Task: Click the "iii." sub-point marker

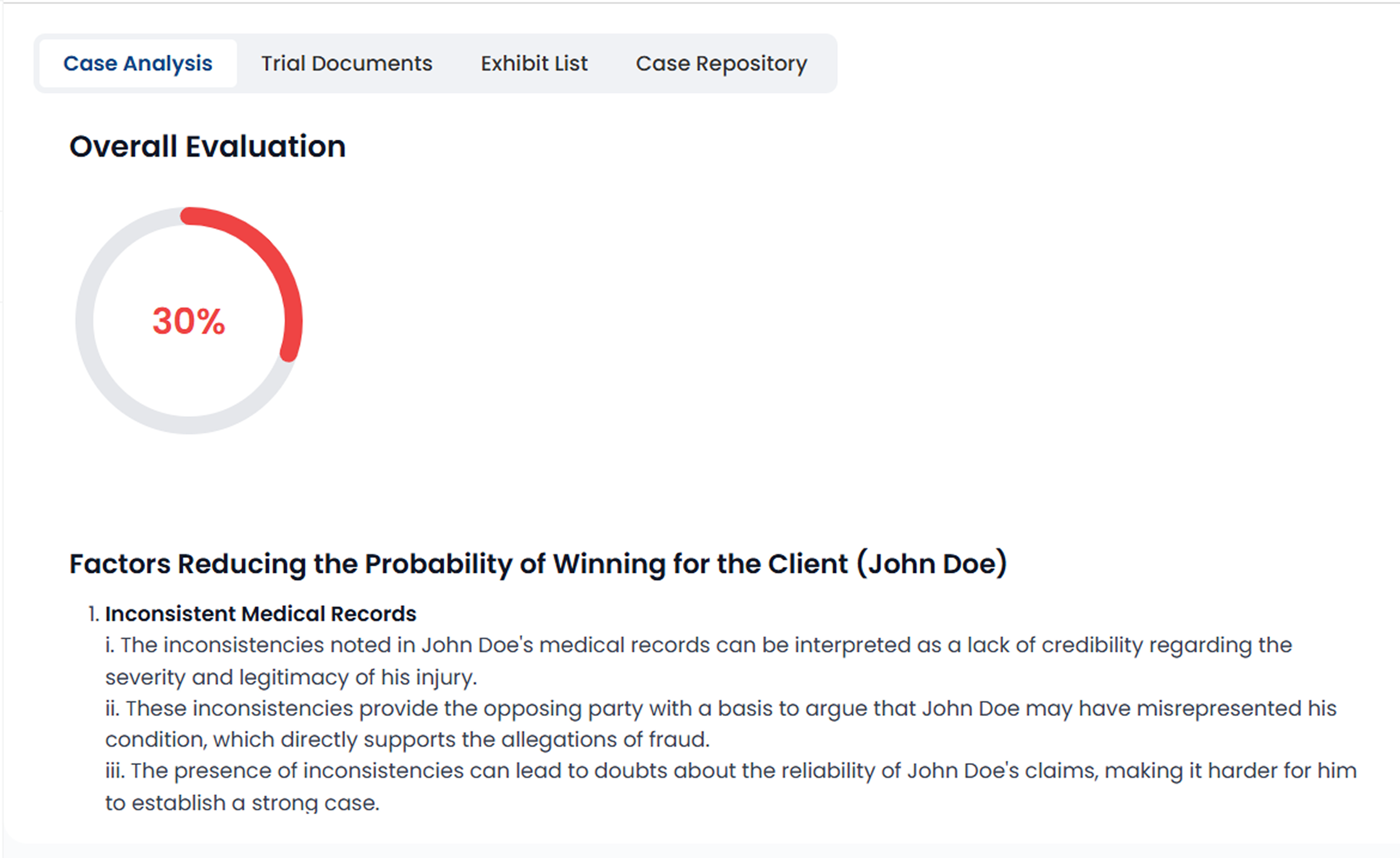Action: 114,771
